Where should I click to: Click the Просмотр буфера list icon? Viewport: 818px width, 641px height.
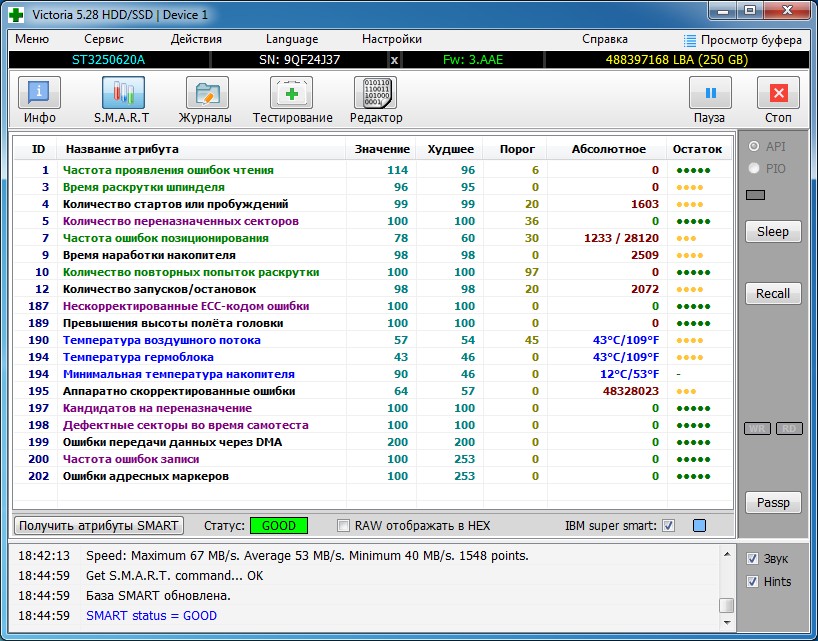click(690, 40)
